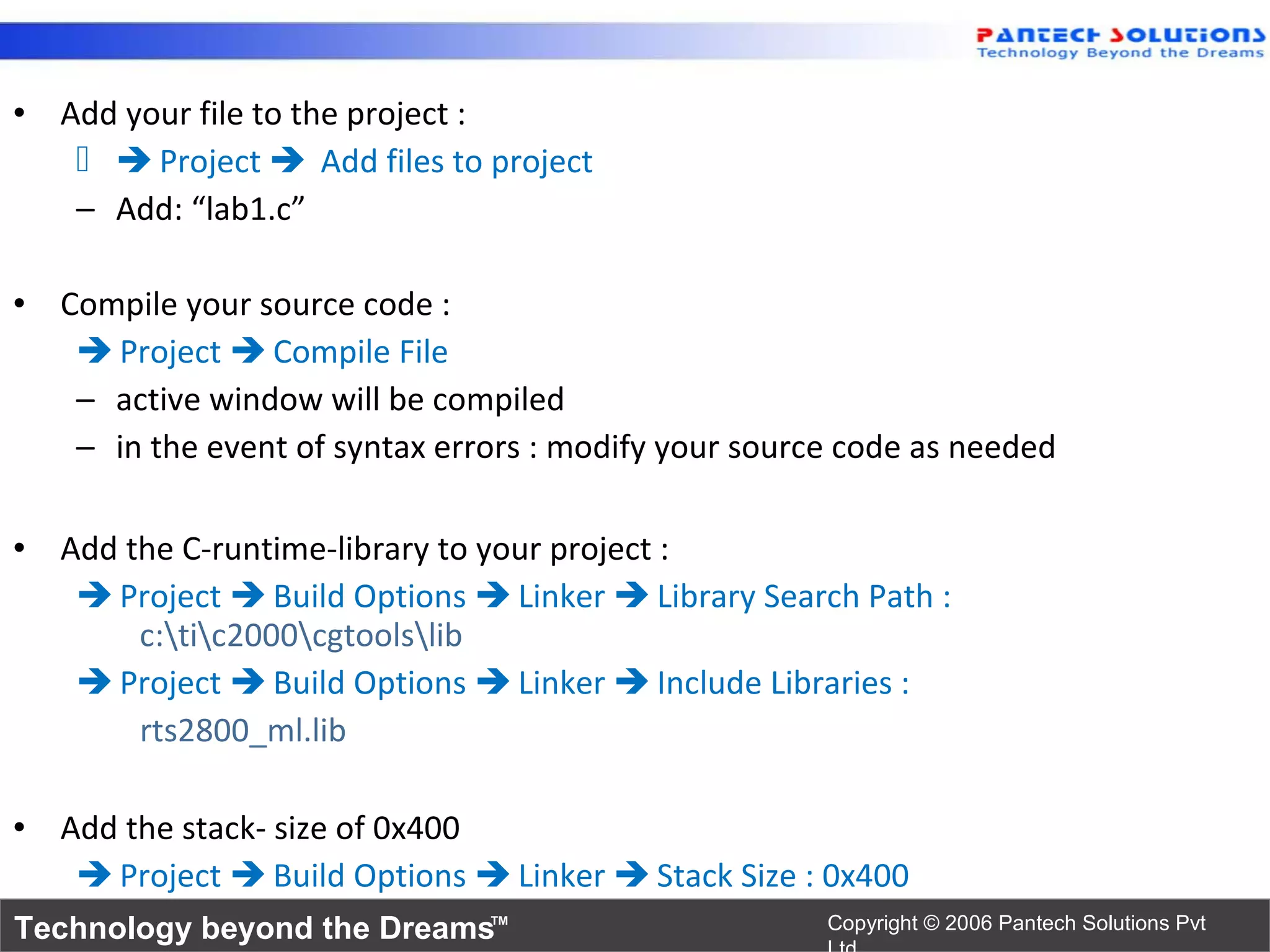This screenshot has width=1270, height=952.
Task: Click 'Compile File' text
Action: click(360, 352)
